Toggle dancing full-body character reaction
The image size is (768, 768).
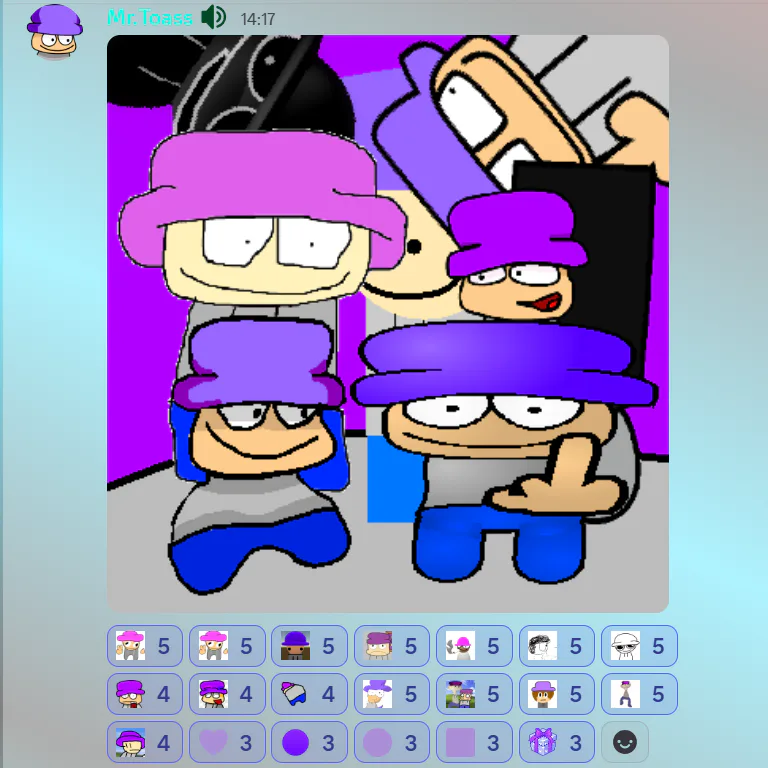(639, 694)
